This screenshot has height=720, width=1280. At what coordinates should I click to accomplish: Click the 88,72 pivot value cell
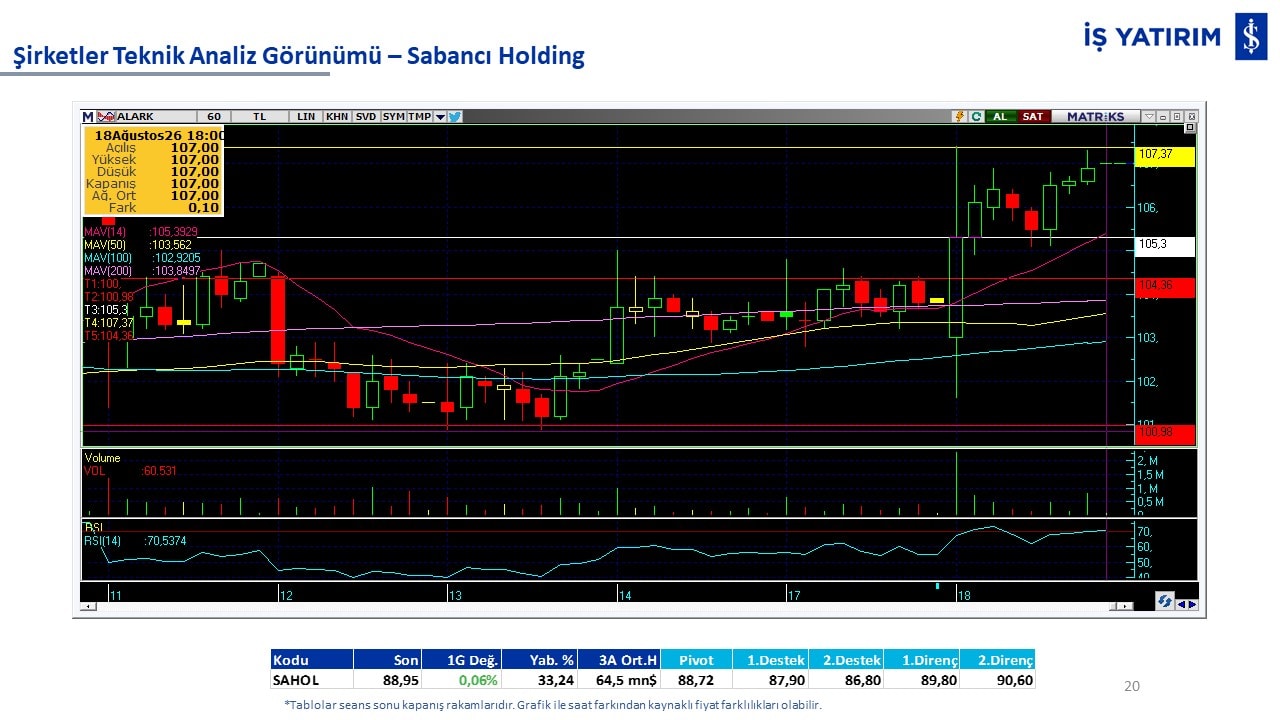696,680
